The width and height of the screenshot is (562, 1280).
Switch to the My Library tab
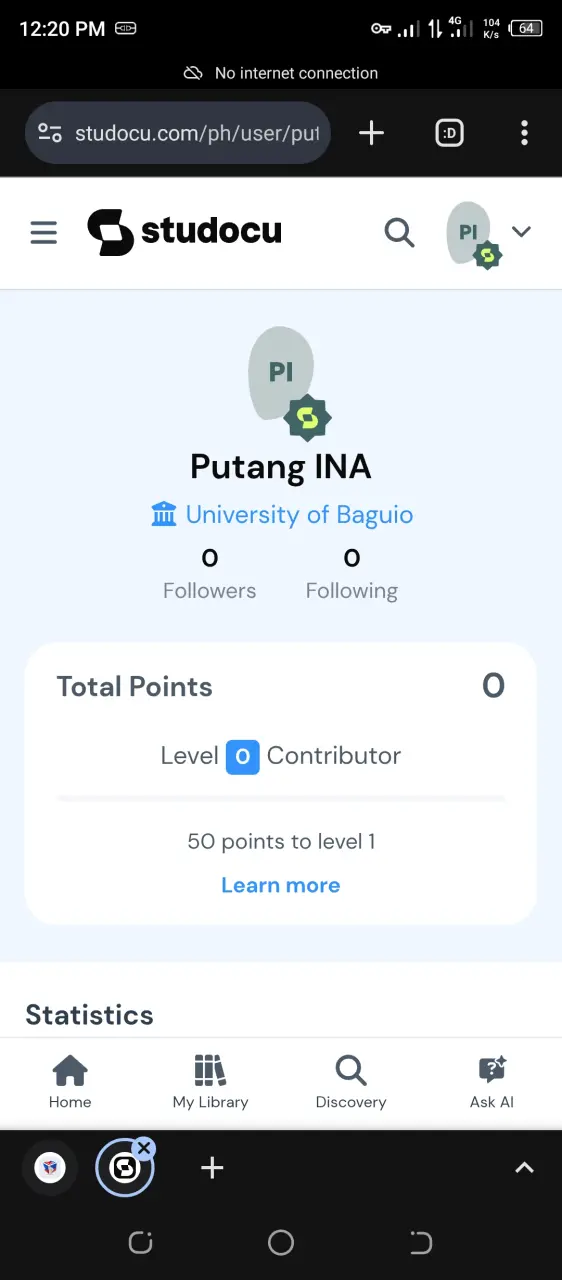(210, 1083)
